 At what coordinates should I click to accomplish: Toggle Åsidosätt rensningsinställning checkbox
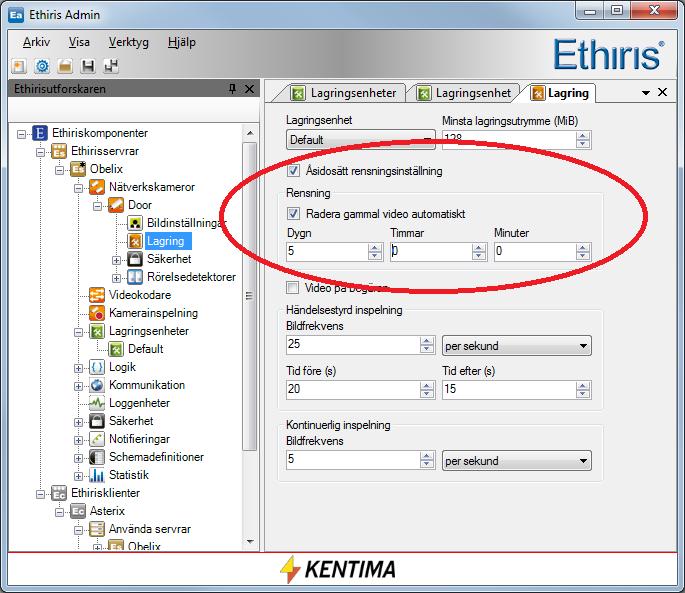pos(293,170)
